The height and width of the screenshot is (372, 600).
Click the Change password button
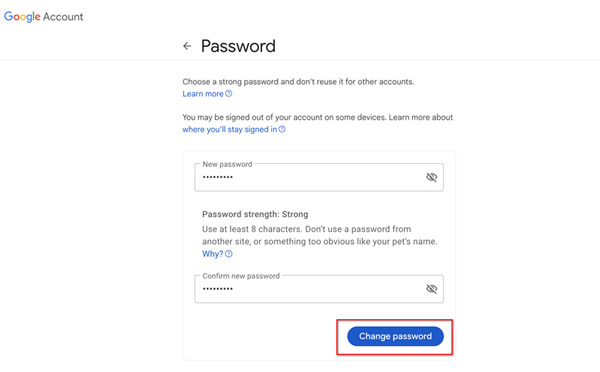[395, 336]
